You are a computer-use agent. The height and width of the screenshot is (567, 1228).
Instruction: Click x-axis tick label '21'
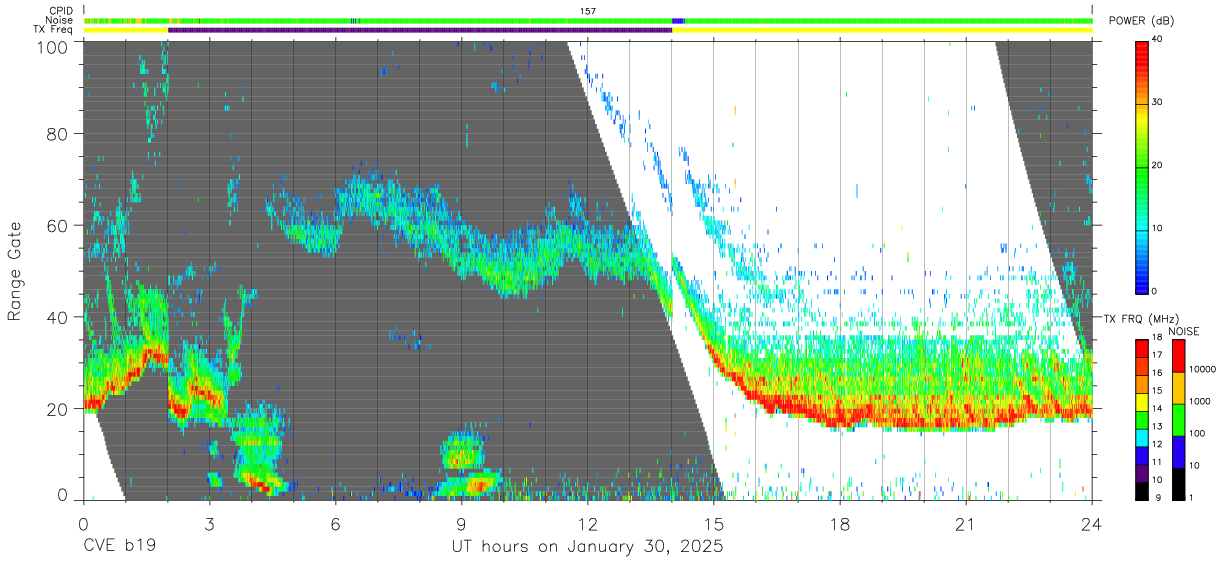click(x=965, y=524)
